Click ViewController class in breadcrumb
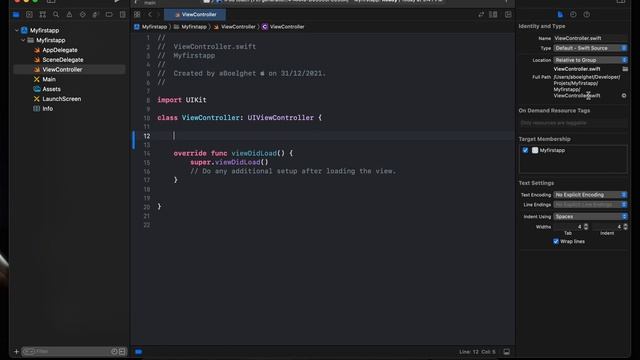 [283, 27]
